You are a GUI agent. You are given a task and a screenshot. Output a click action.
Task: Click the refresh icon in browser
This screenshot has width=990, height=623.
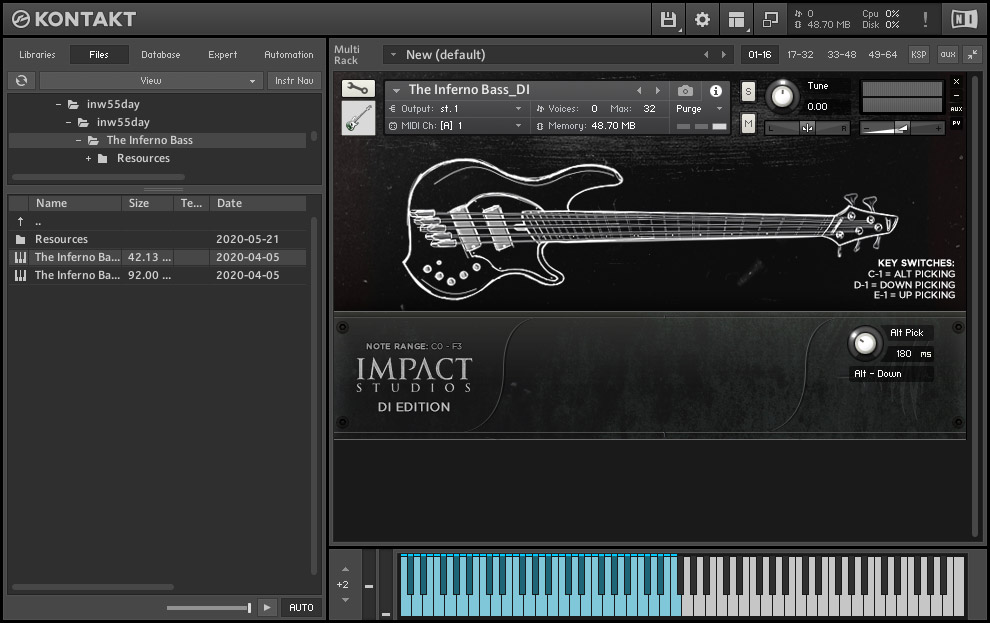20,80
